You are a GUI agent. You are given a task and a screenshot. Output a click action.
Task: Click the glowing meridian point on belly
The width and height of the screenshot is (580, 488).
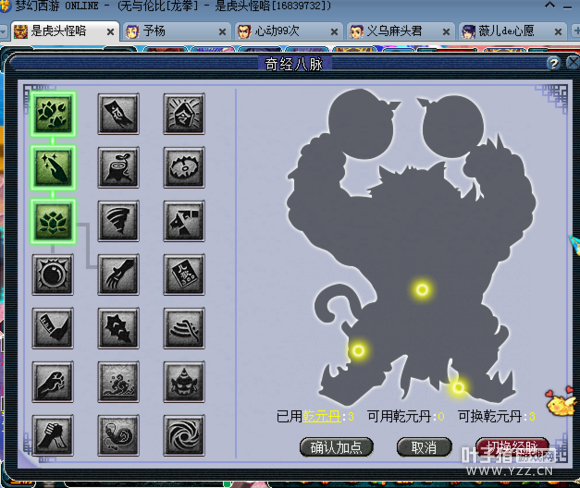tap(422, 289)
